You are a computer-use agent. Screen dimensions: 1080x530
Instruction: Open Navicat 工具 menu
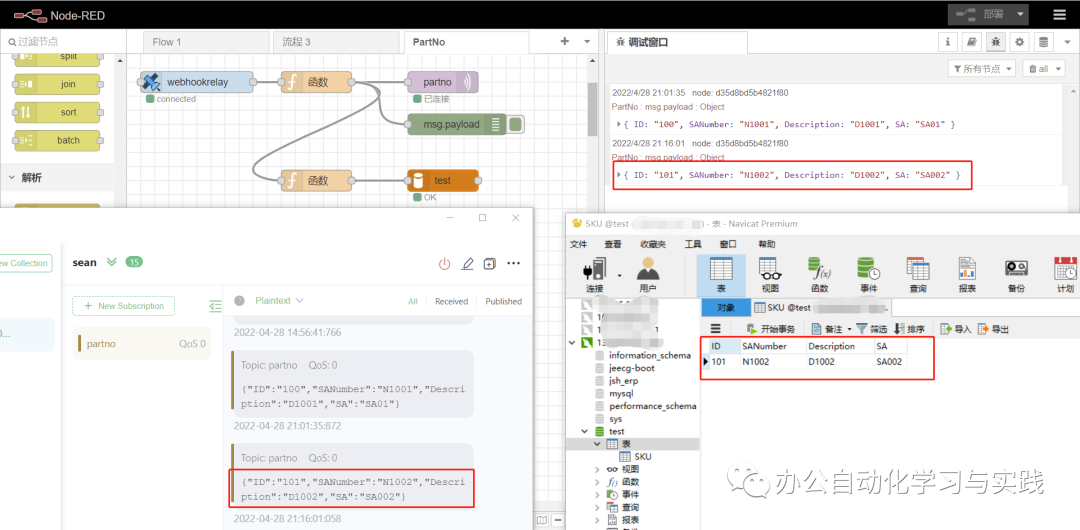point(692,244)
